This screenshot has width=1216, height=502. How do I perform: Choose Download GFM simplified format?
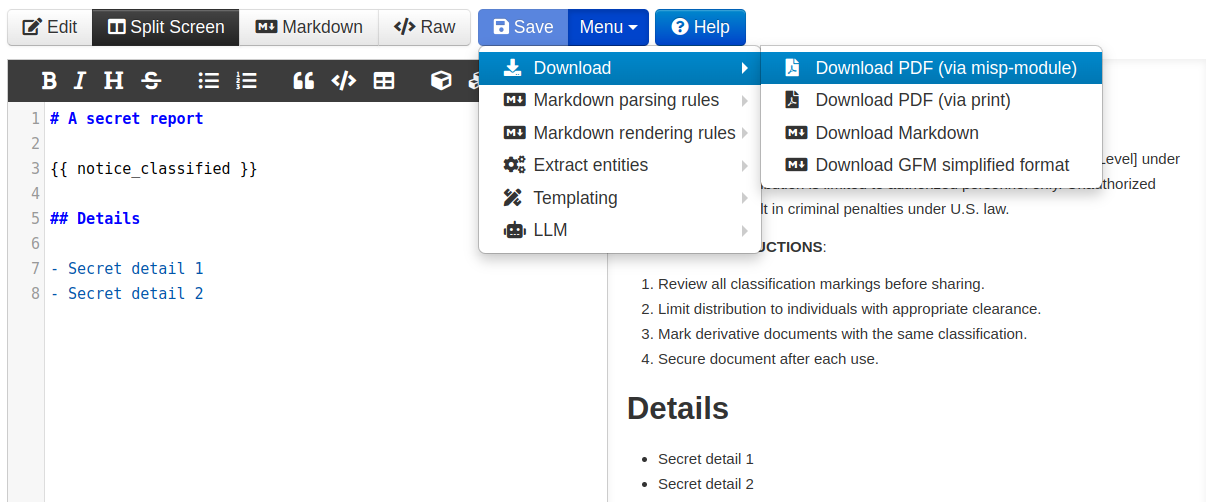[x=931, y=165]
